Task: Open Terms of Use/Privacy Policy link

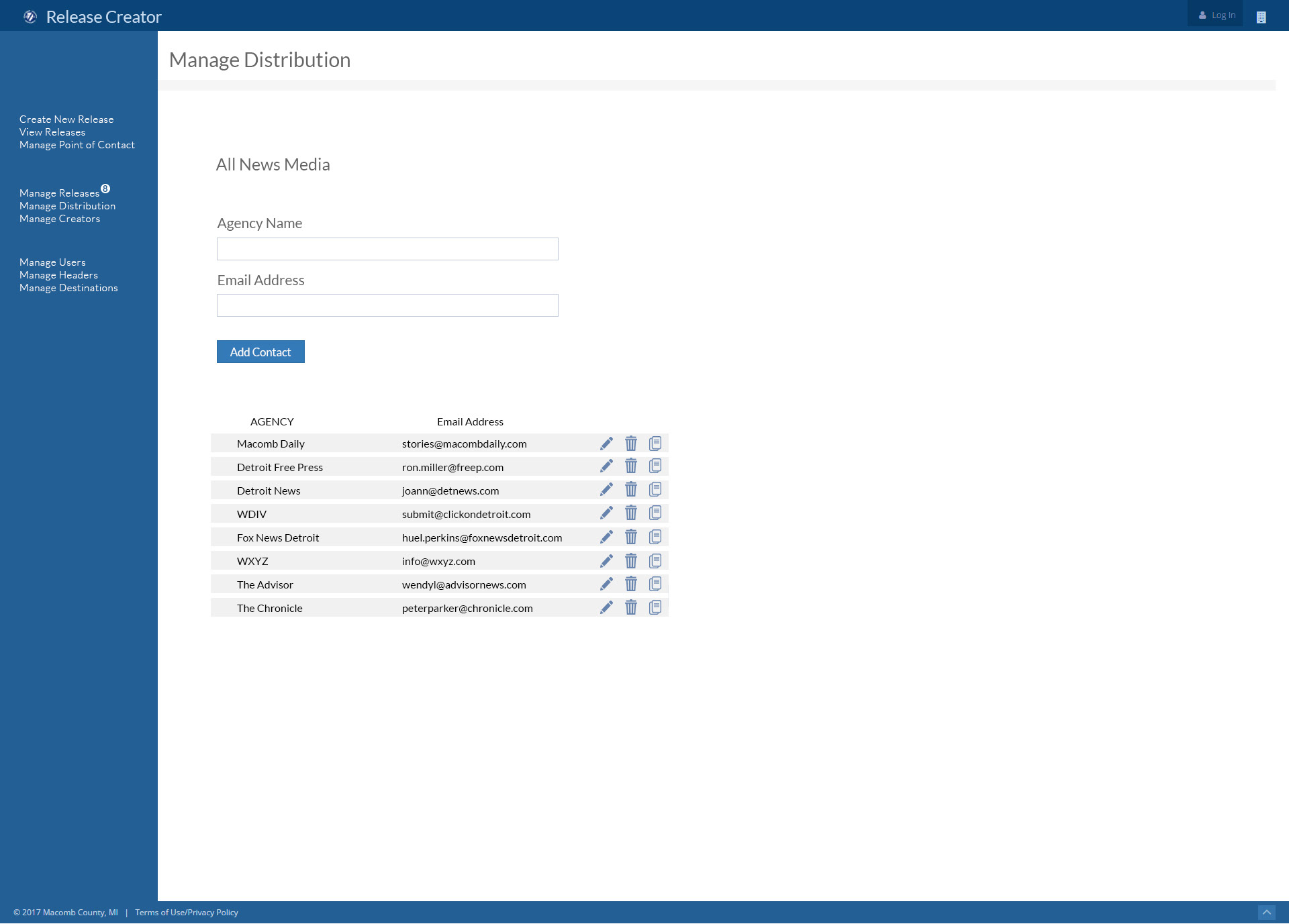Action: pos(187,913)
